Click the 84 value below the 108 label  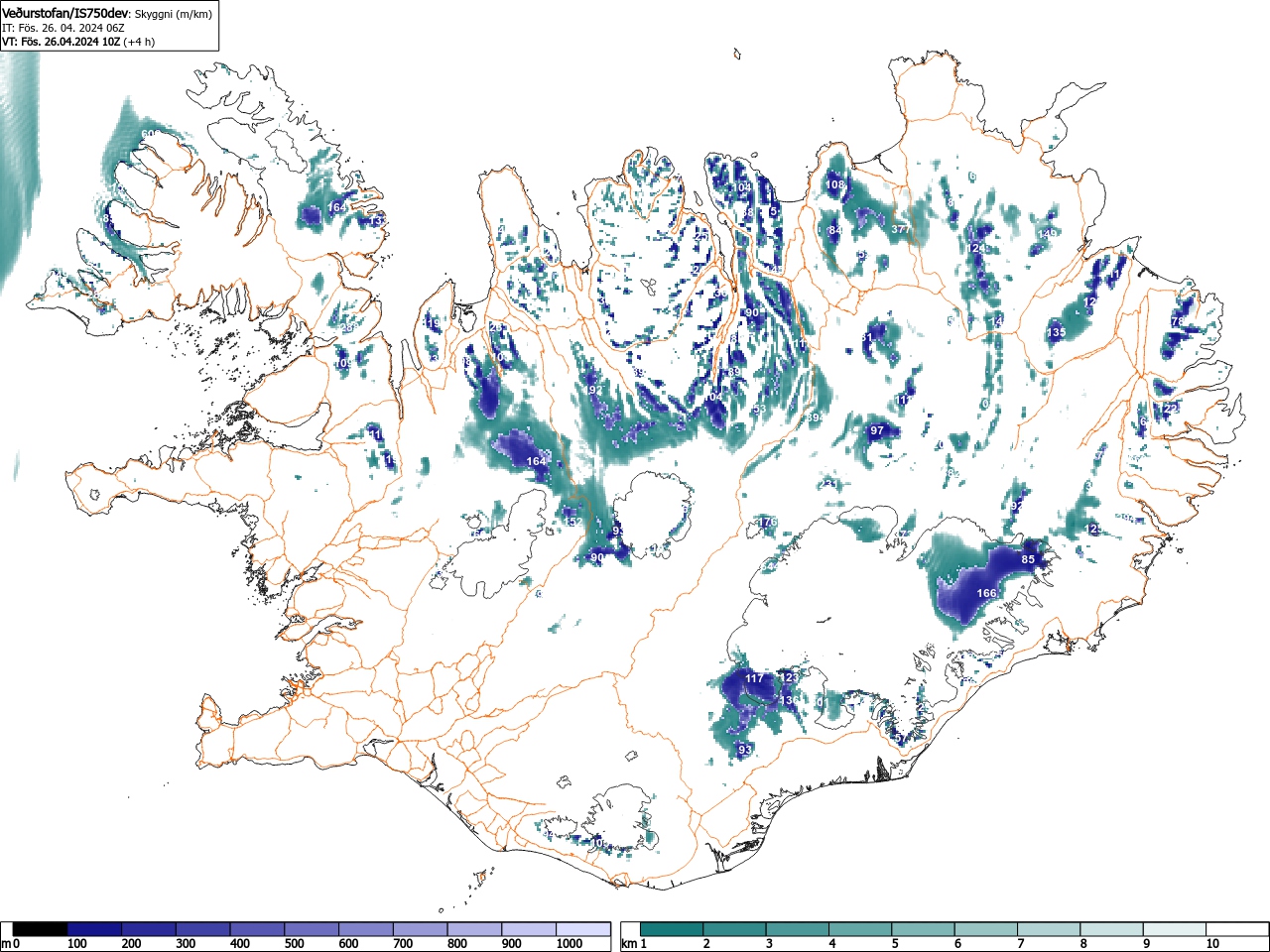835,230
